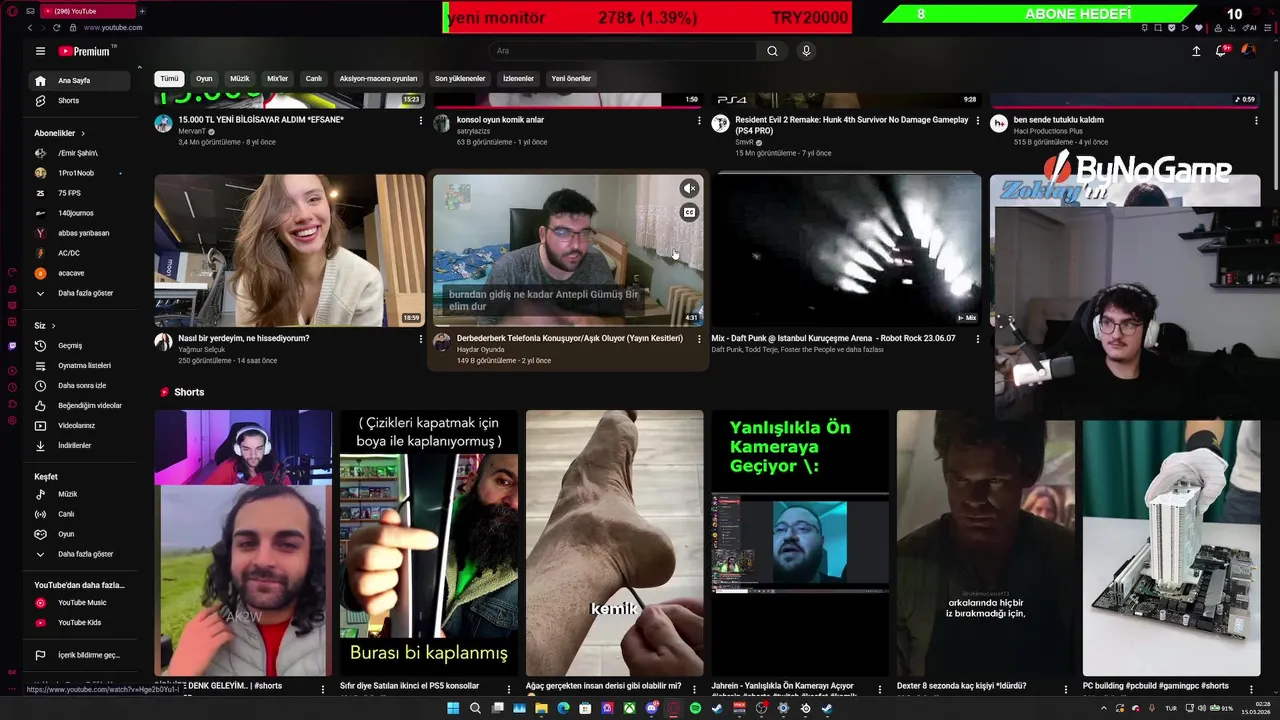Open İndirilenler in the sidebar
Image resolution: width=1280 pixels, height=720 pixels.
tap(80, 446)
